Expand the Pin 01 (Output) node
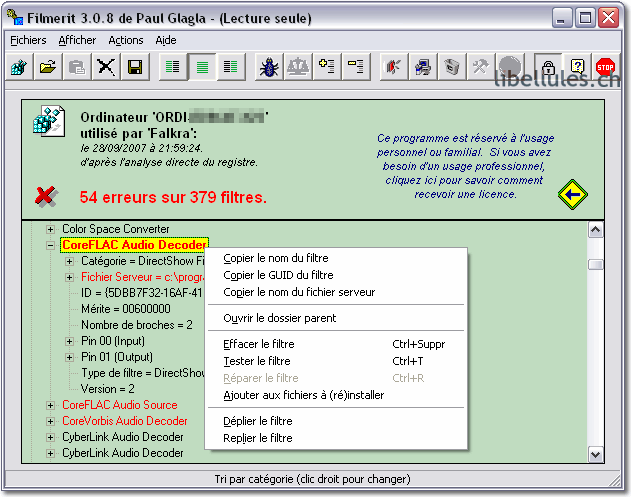 [69, 357]
